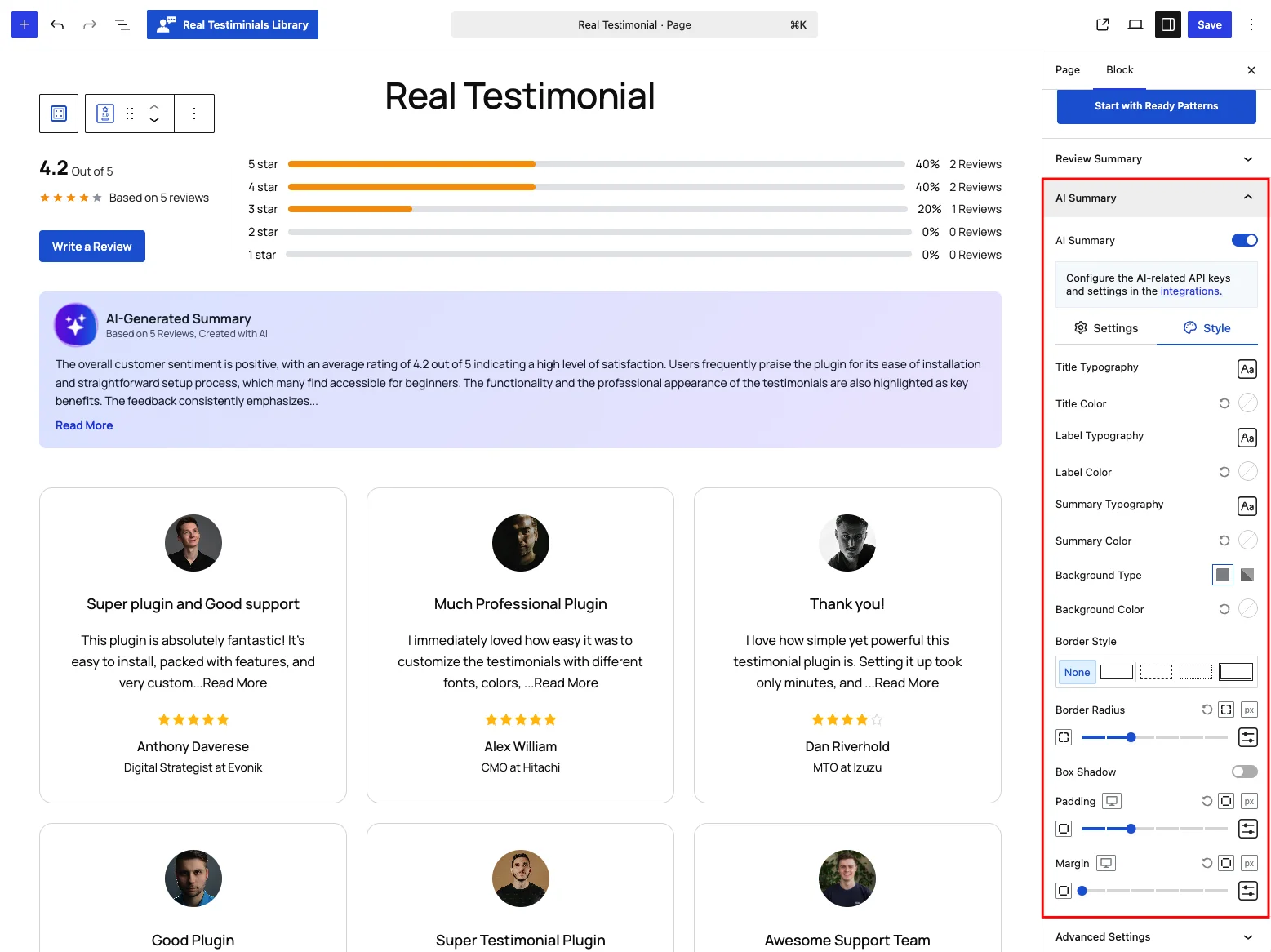The image size is (1271, 952).
Task: Click Start with Ready Patterns button
Action: pos(1157,106)
